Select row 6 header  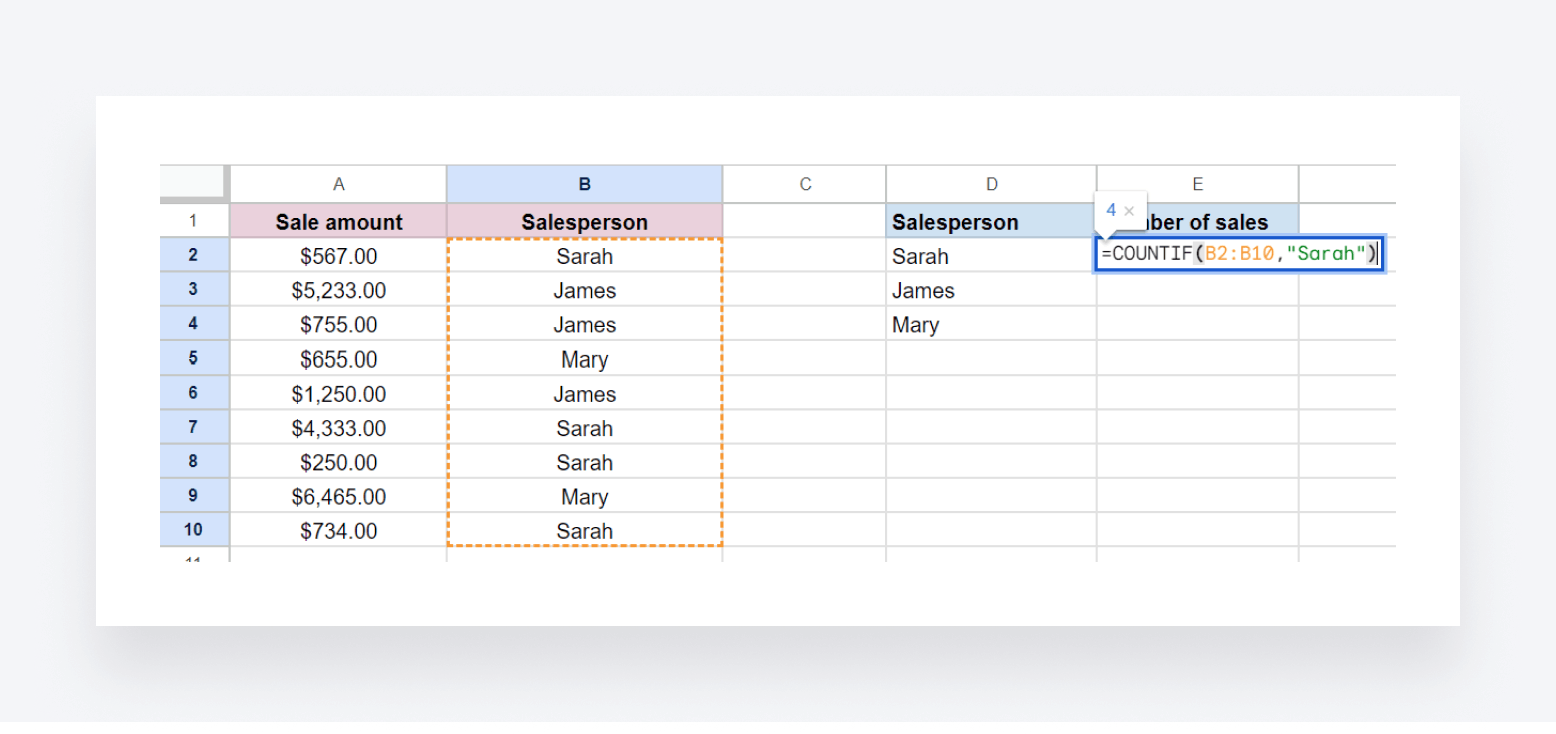194,393
